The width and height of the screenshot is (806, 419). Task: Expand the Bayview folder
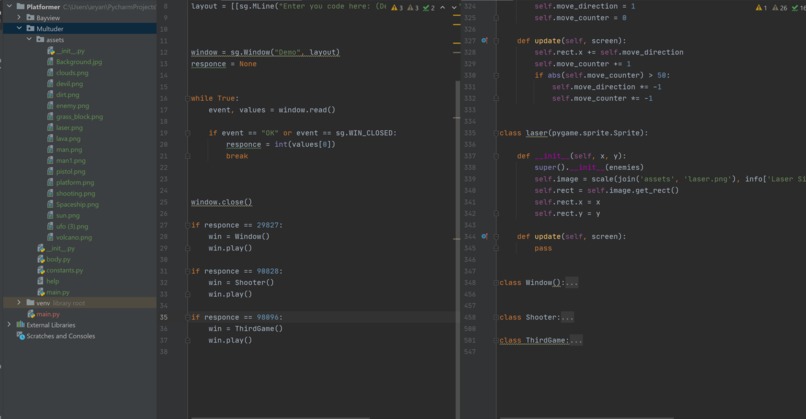click(19, 17)
